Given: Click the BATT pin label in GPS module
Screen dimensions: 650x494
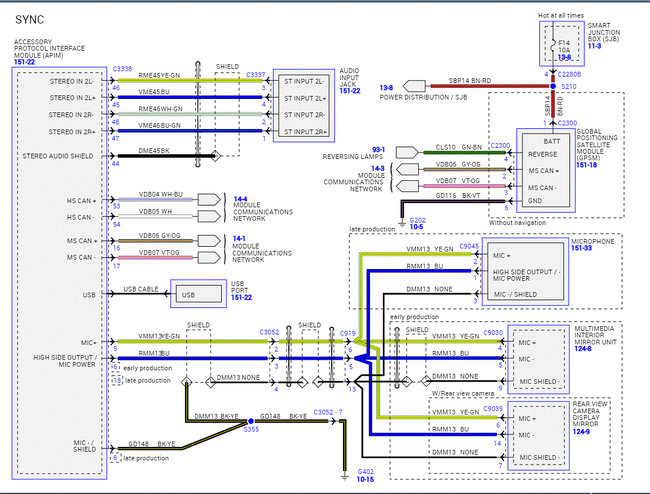Looking at the screenshot, I should tap(552, 141).
